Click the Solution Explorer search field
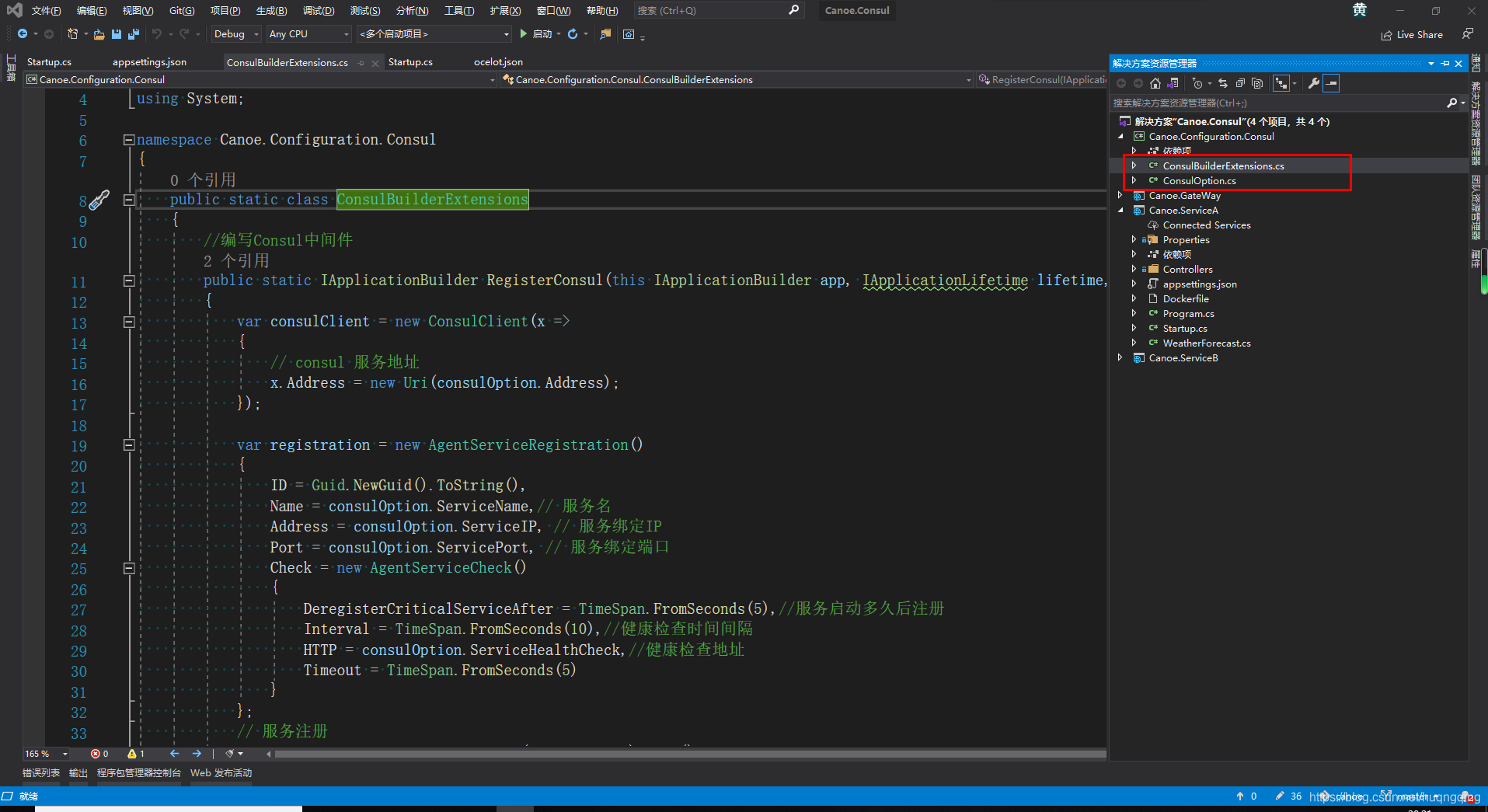 point(1278,103)
